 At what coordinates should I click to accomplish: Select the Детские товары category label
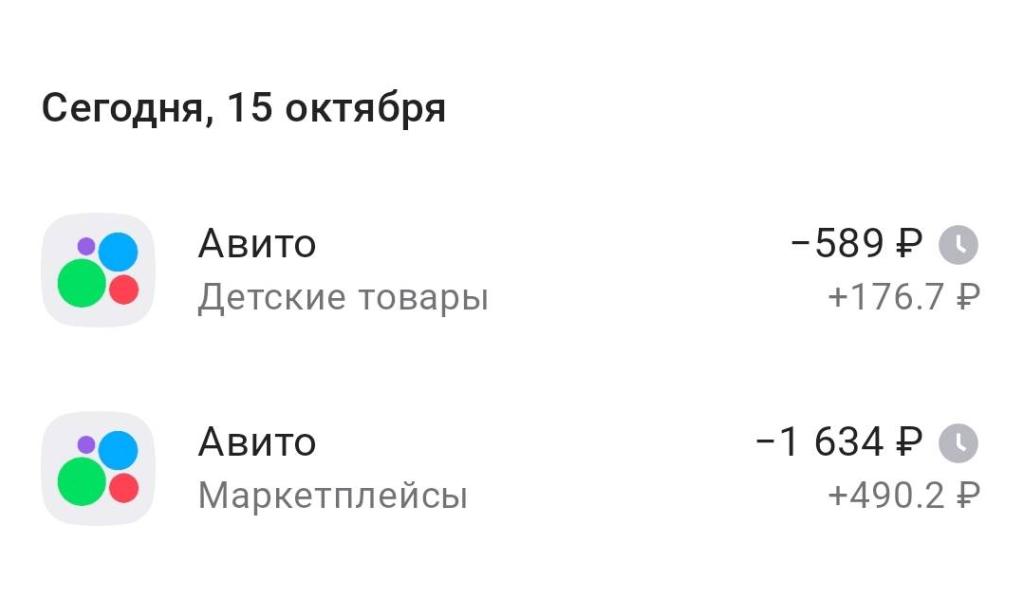[x=343, y=298]
